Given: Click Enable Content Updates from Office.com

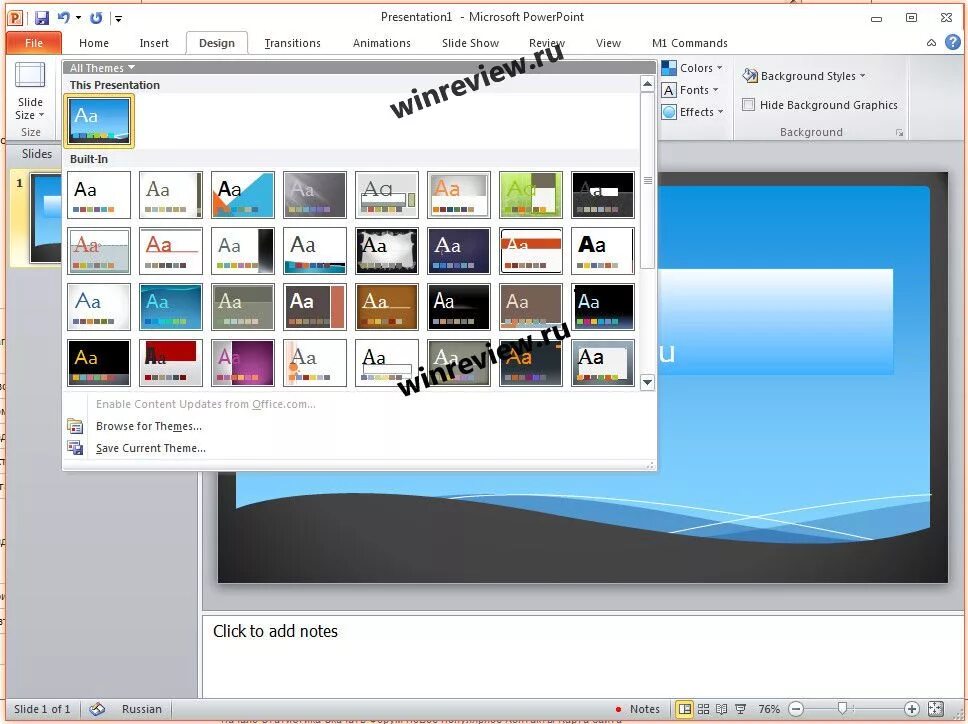Looking at the screenshot, I should 206,404.
